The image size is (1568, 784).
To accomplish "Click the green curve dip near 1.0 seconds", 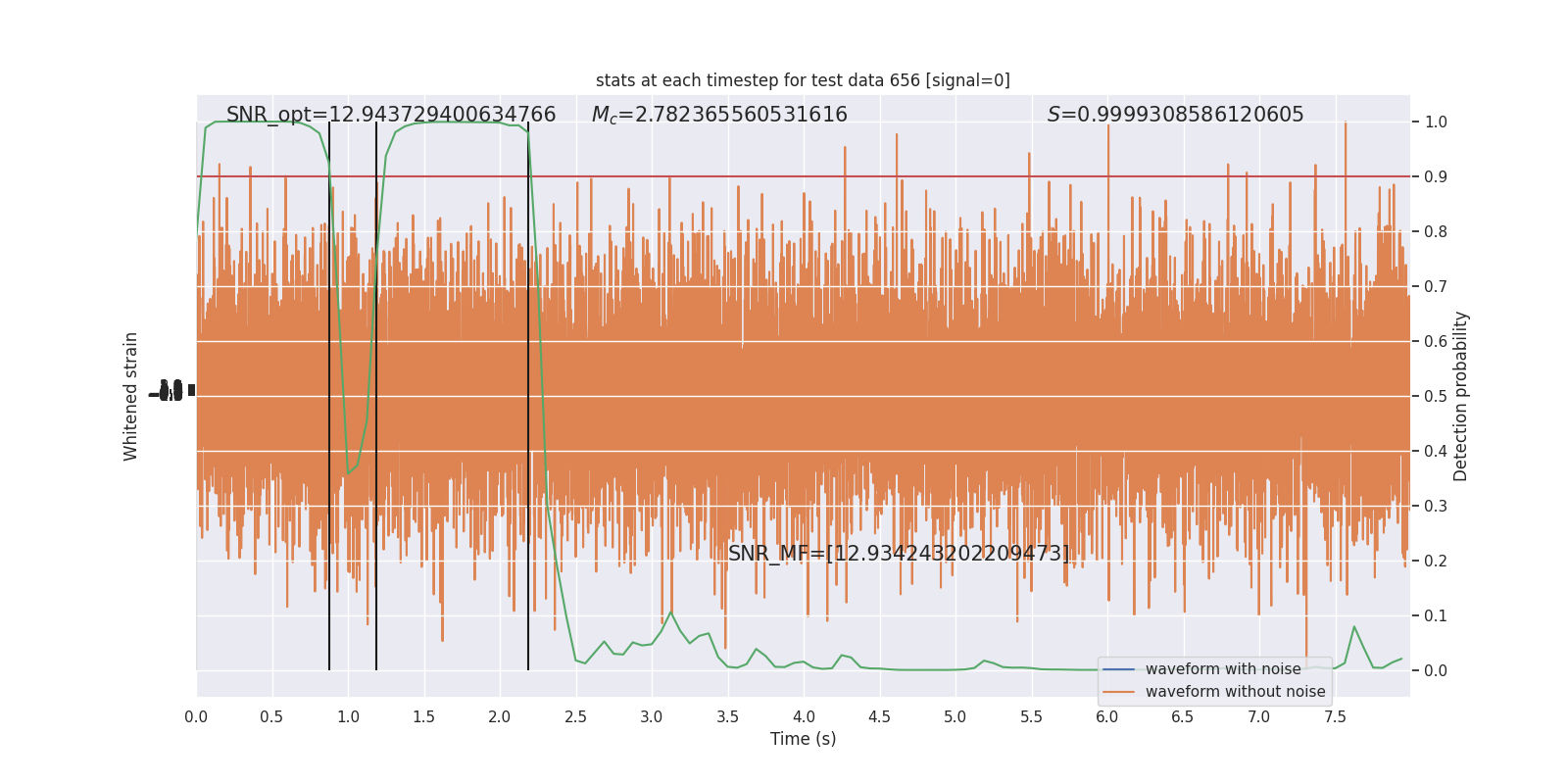I will pos(348,473).
